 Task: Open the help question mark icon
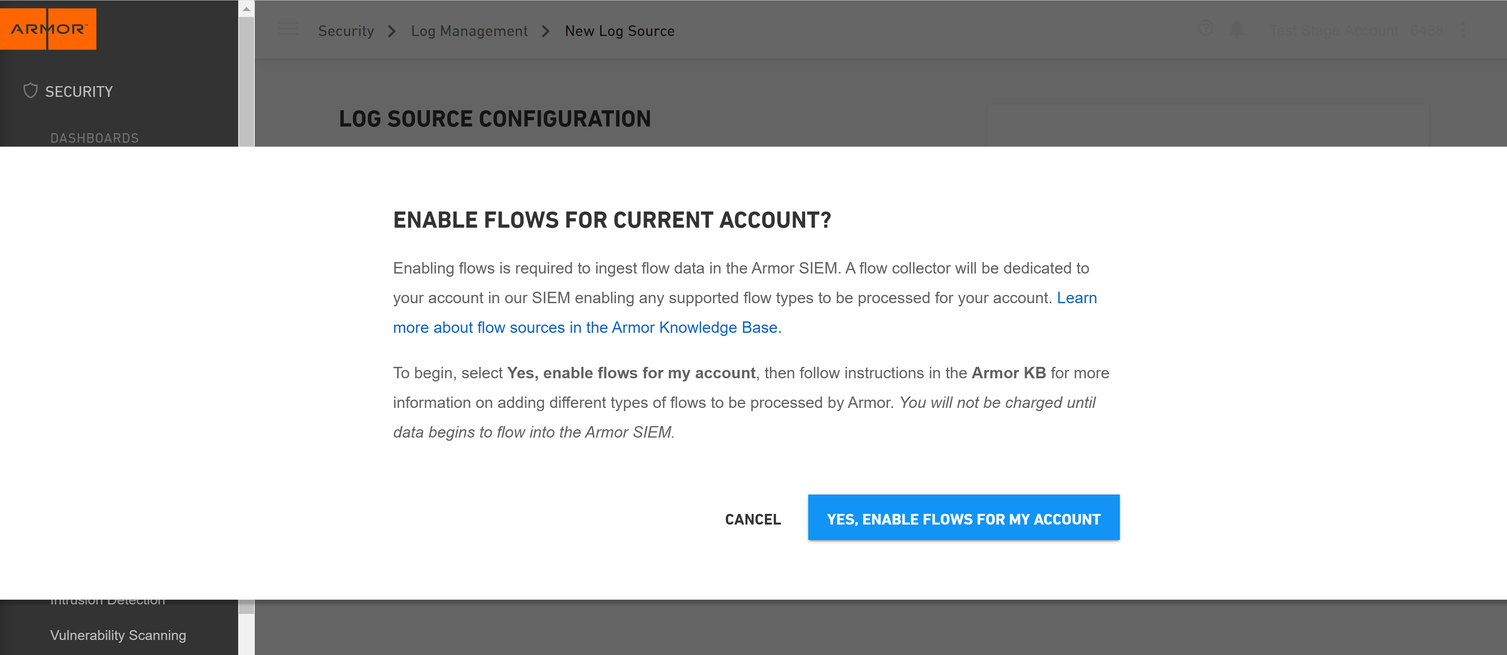[1206, 30]
